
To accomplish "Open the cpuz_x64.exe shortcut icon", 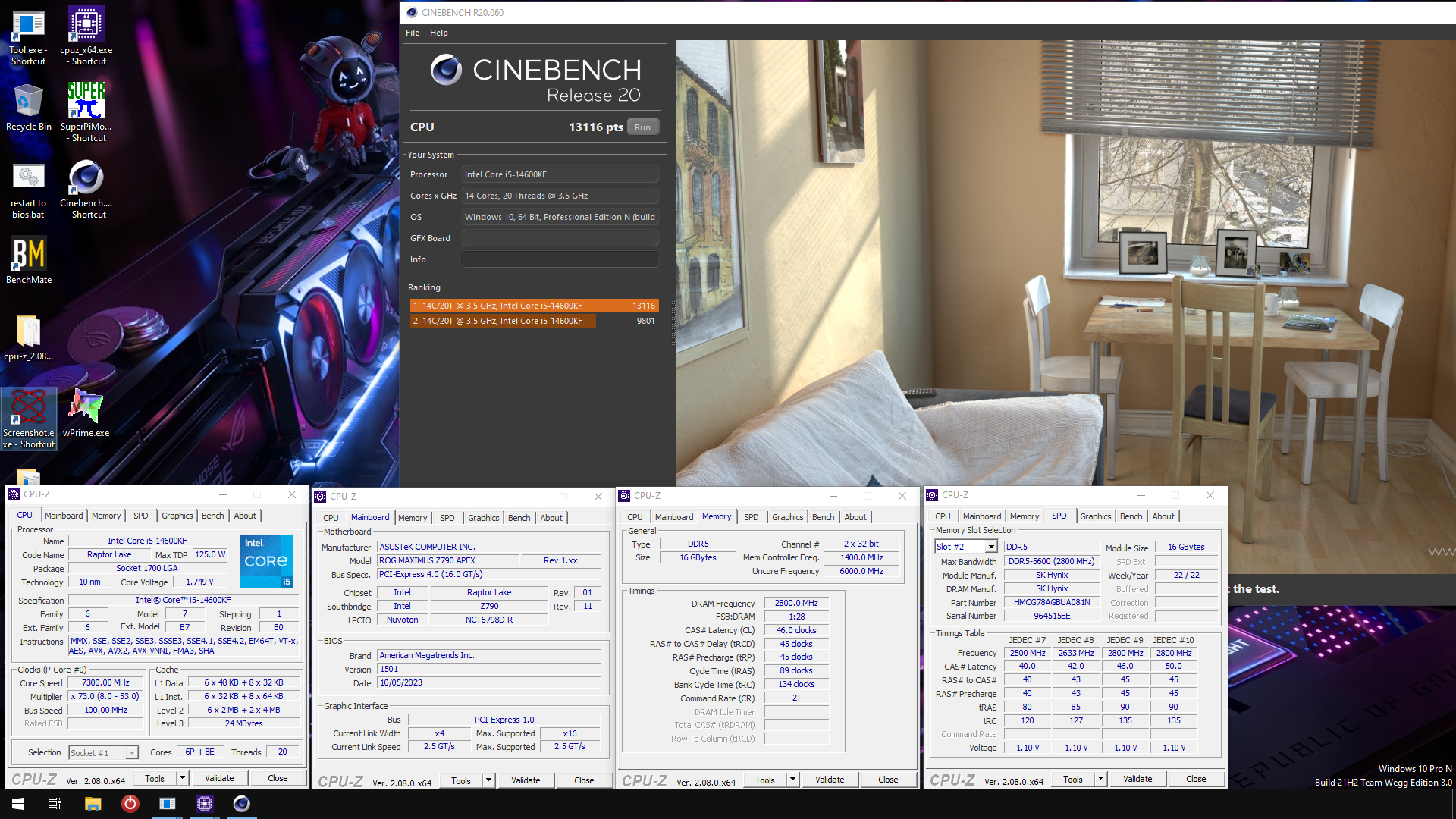I will 86,36.
